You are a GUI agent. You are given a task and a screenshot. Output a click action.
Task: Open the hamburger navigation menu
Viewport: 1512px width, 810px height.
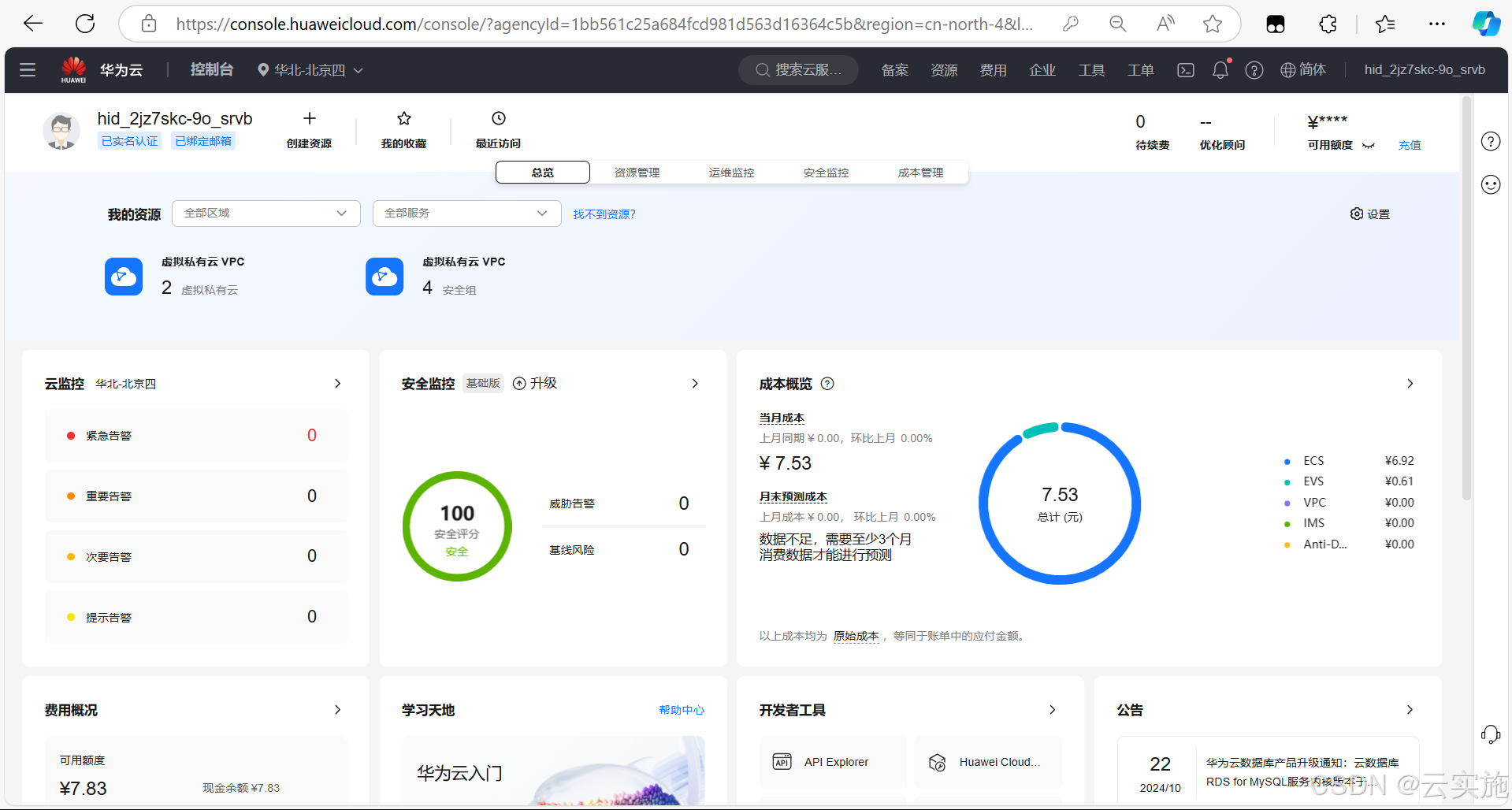(28, 70)
